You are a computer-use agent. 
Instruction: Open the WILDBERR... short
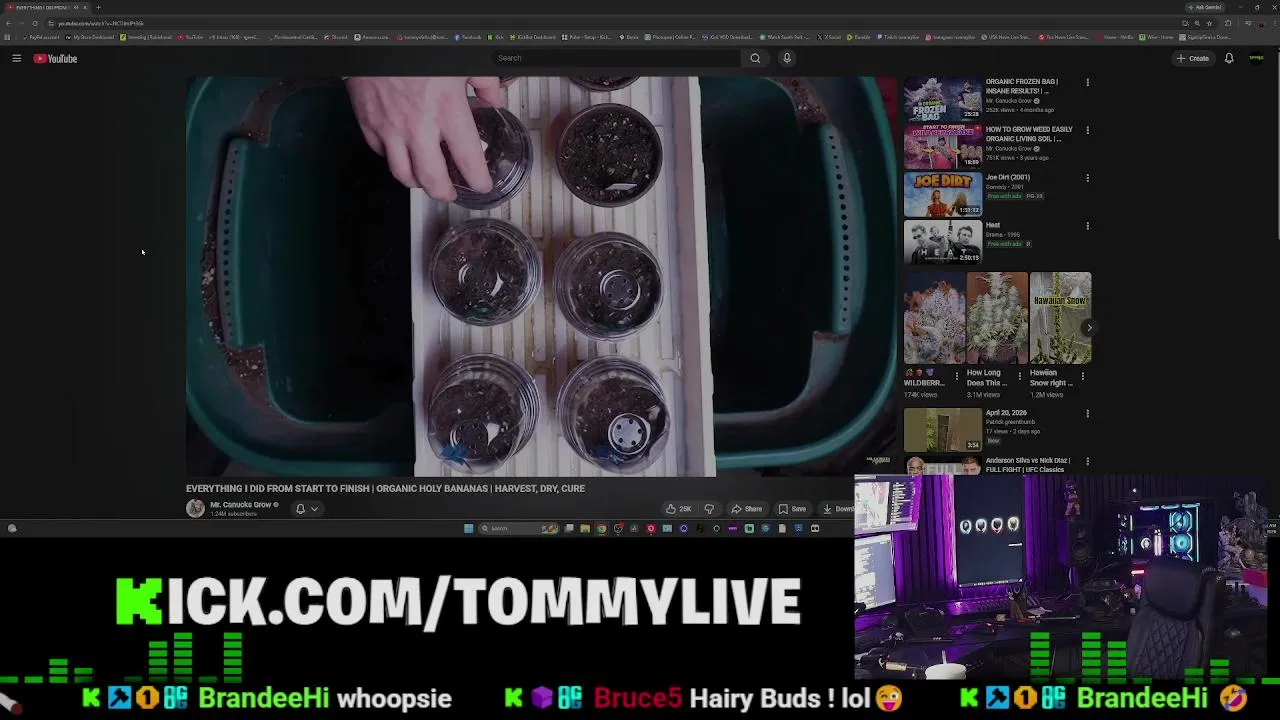pyautogui.click(x=934, y=318)
